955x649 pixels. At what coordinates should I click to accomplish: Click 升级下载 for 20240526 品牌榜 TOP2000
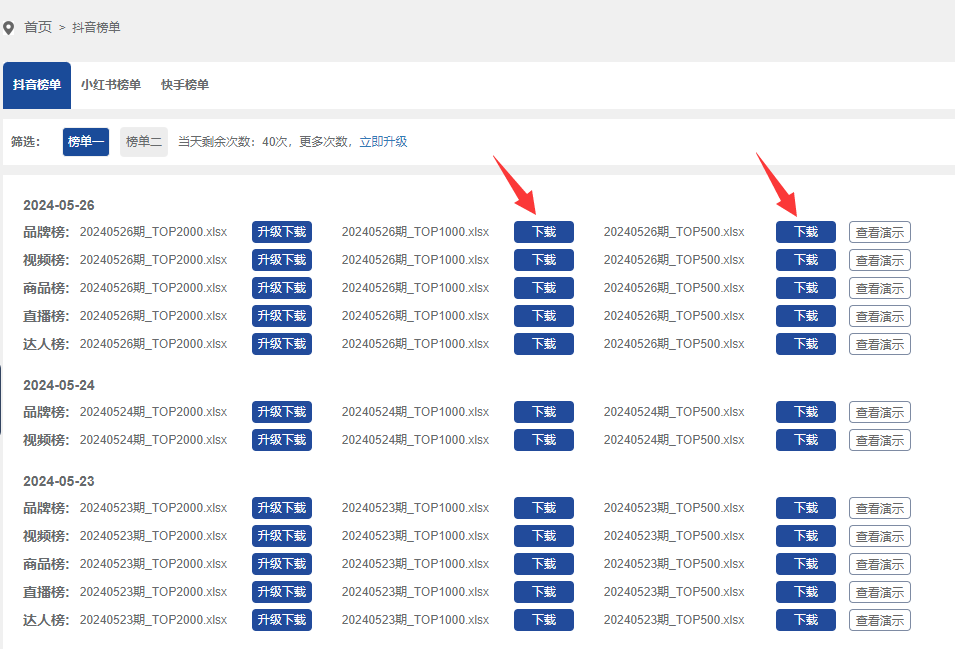282,232
